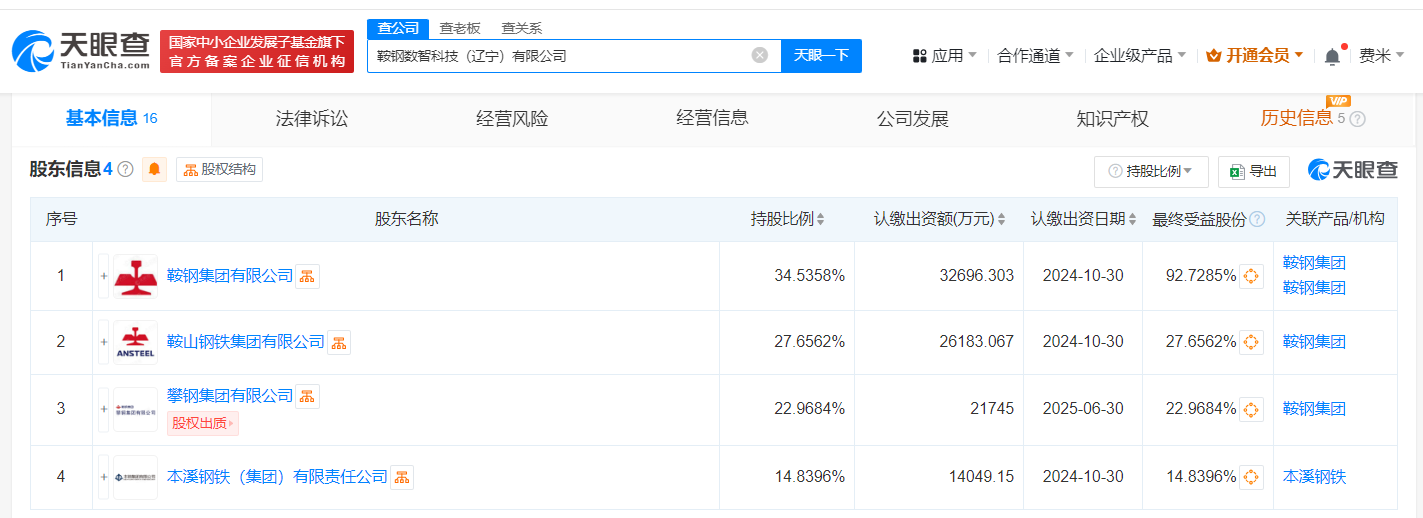1423x518 pixels.
Task: Open equity structure icon next to 鞍钢集团有限公司
Action: [308, 276]
